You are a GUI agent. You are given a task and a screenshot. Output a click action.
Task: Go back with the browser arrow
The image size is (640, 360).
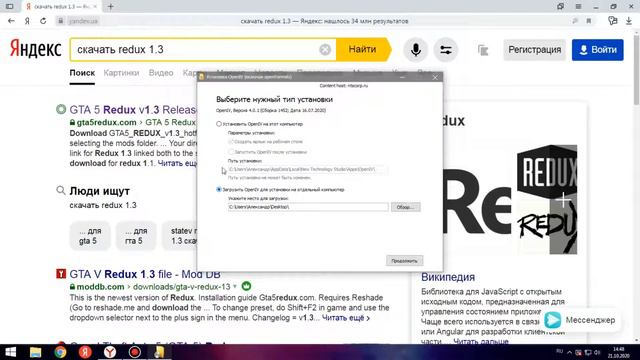[11, 21]
